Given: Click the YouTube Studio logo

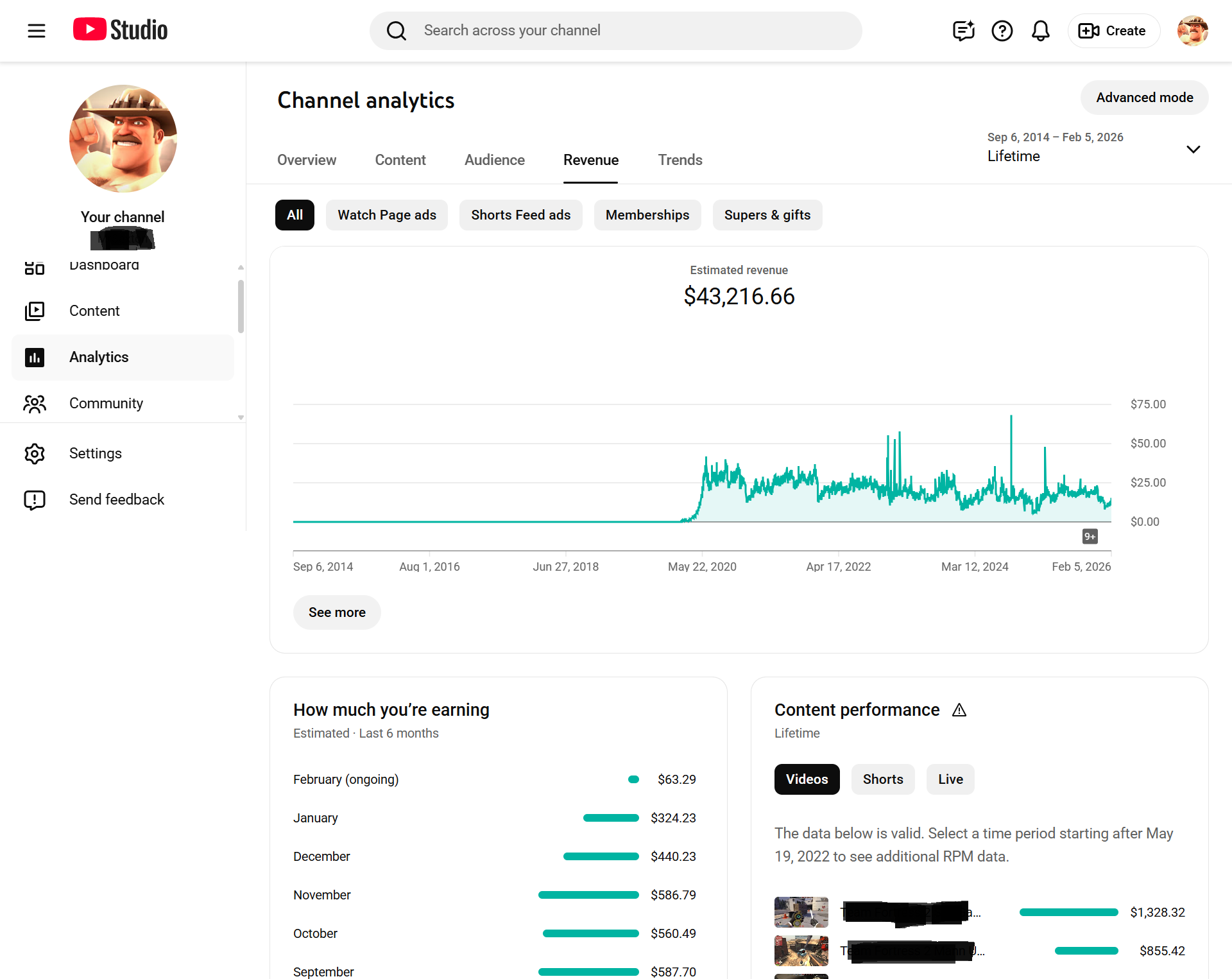Looking at the screenshot, I should [120, 30].
